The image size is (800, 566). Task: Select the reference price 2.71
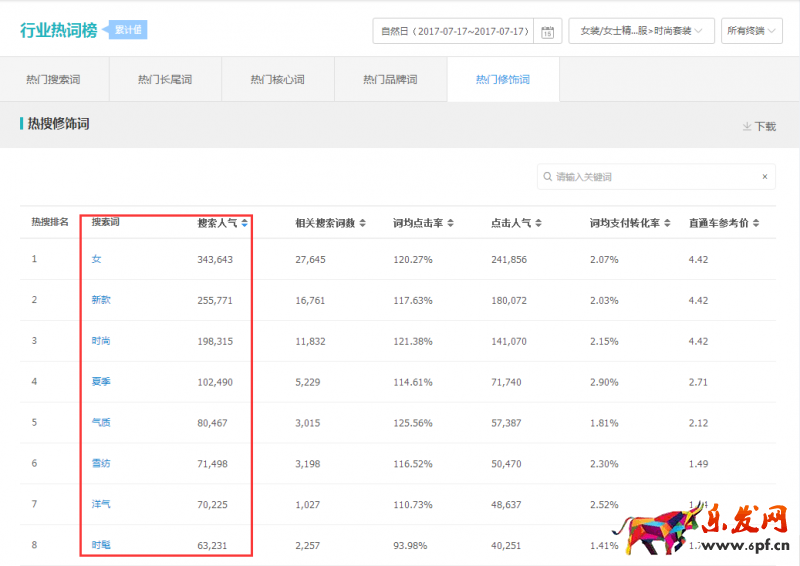698,382
